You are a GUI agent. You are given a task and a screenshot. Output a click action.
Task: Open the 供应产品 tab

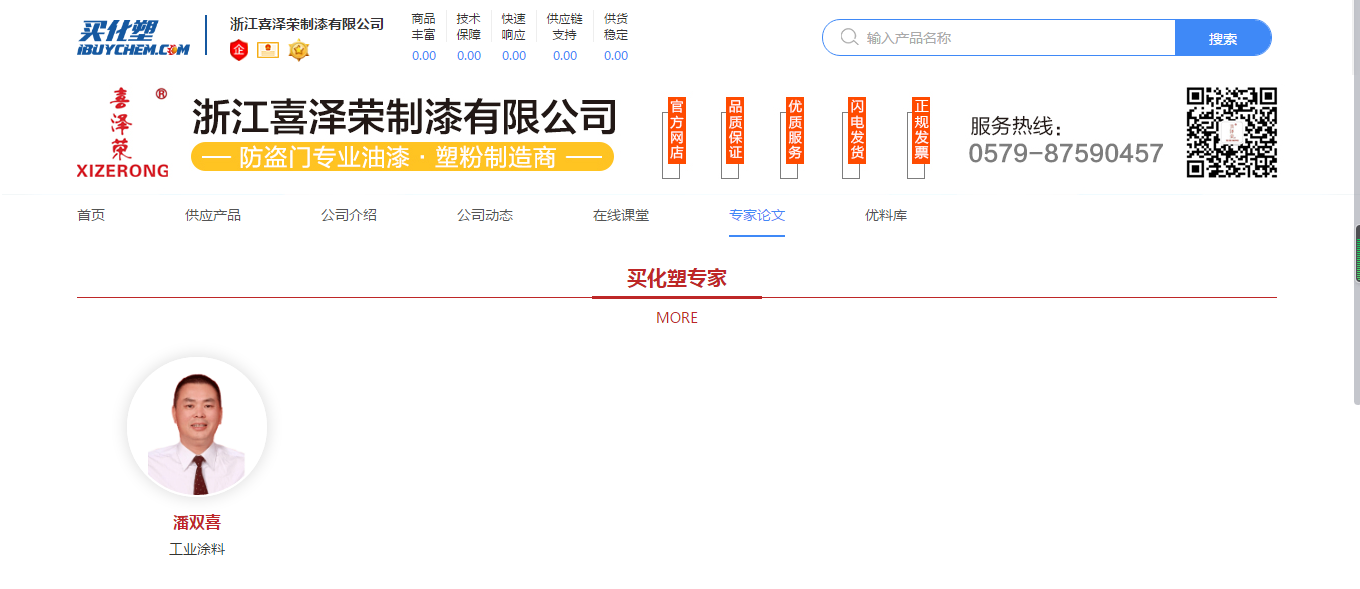coord(213,215)
